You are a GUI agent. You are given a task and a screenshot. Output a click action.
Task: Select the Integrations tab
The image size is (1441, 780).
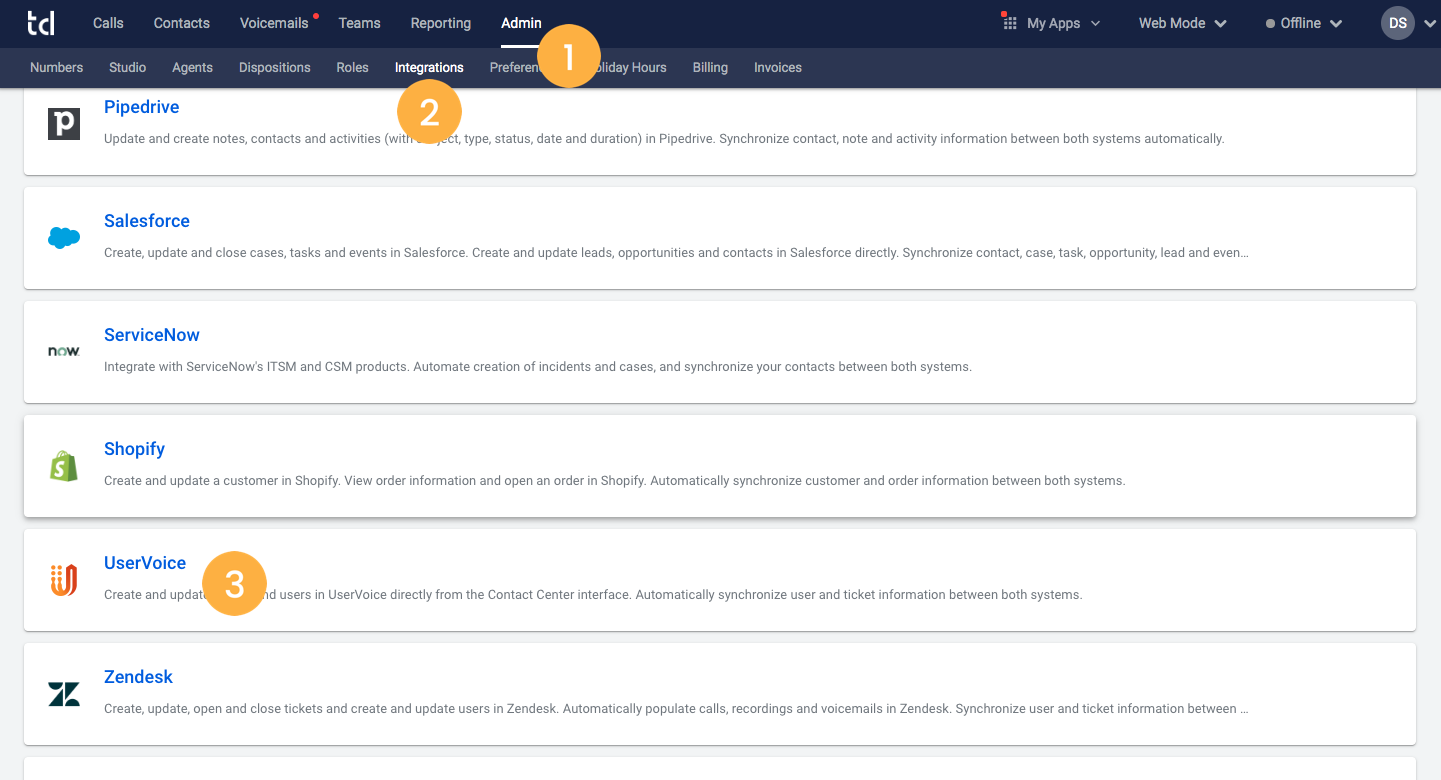pos(429,67)
